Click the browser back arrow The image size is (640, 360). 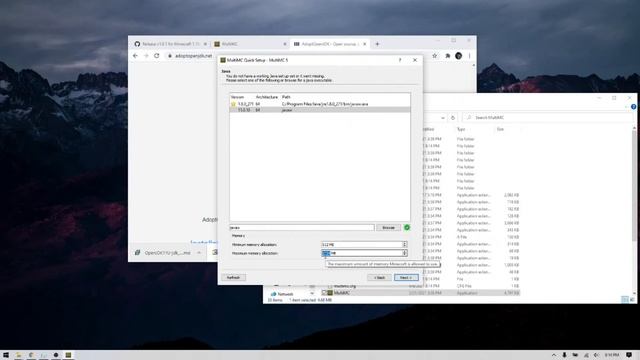(136, 56)
